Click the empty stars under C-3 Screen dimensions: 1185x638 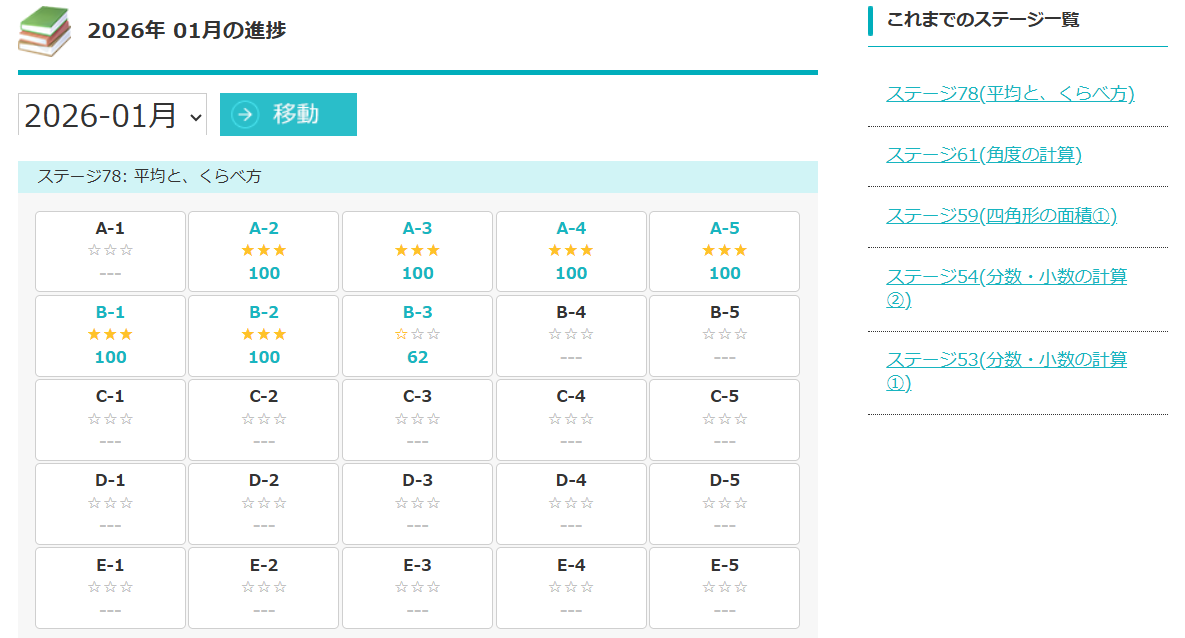pyautogui.click(x=417, y=419)
